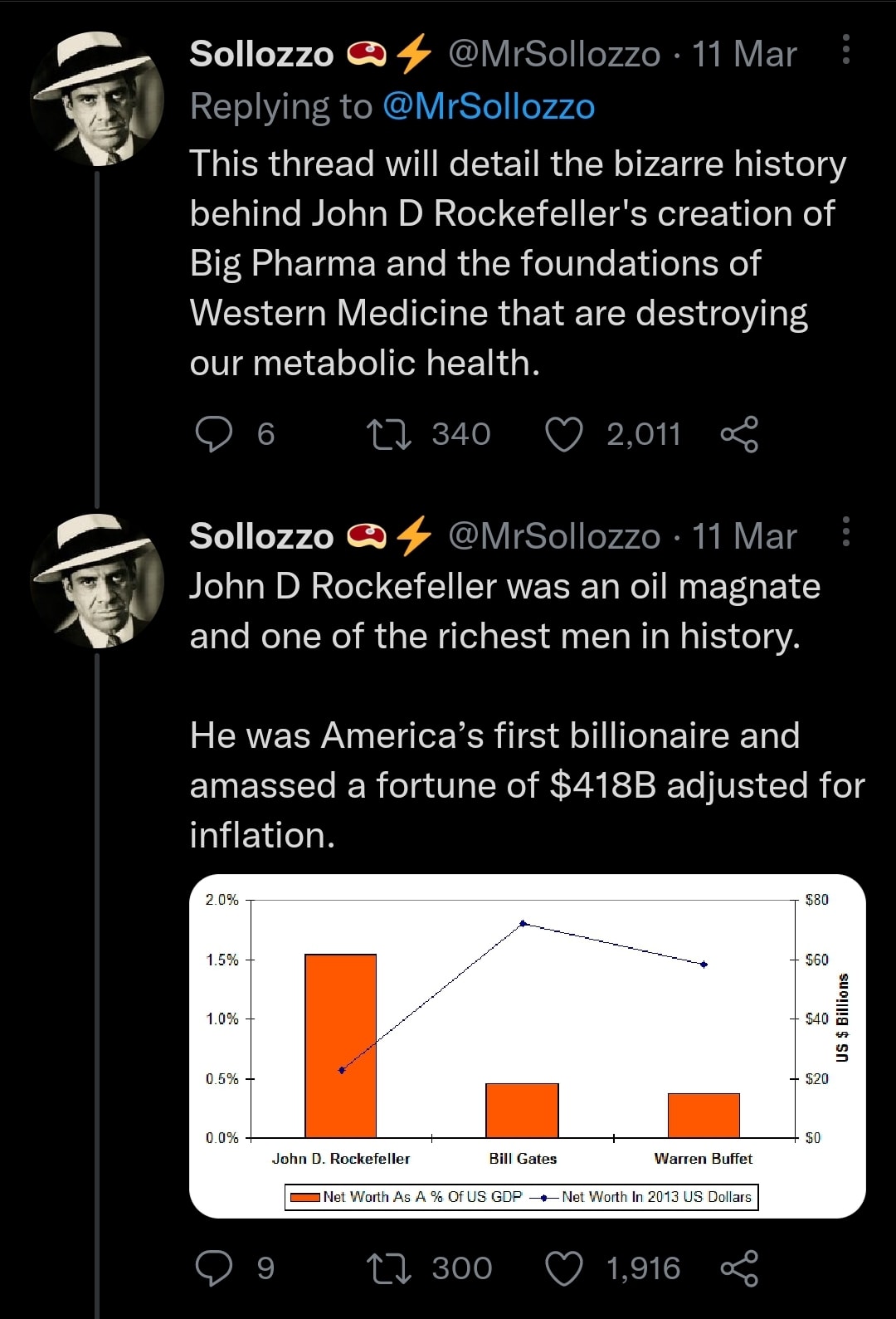896x1319 pixels.
Task: Open Sollozzo's avatar on the first tweet
Action: [x=97, y=98]
